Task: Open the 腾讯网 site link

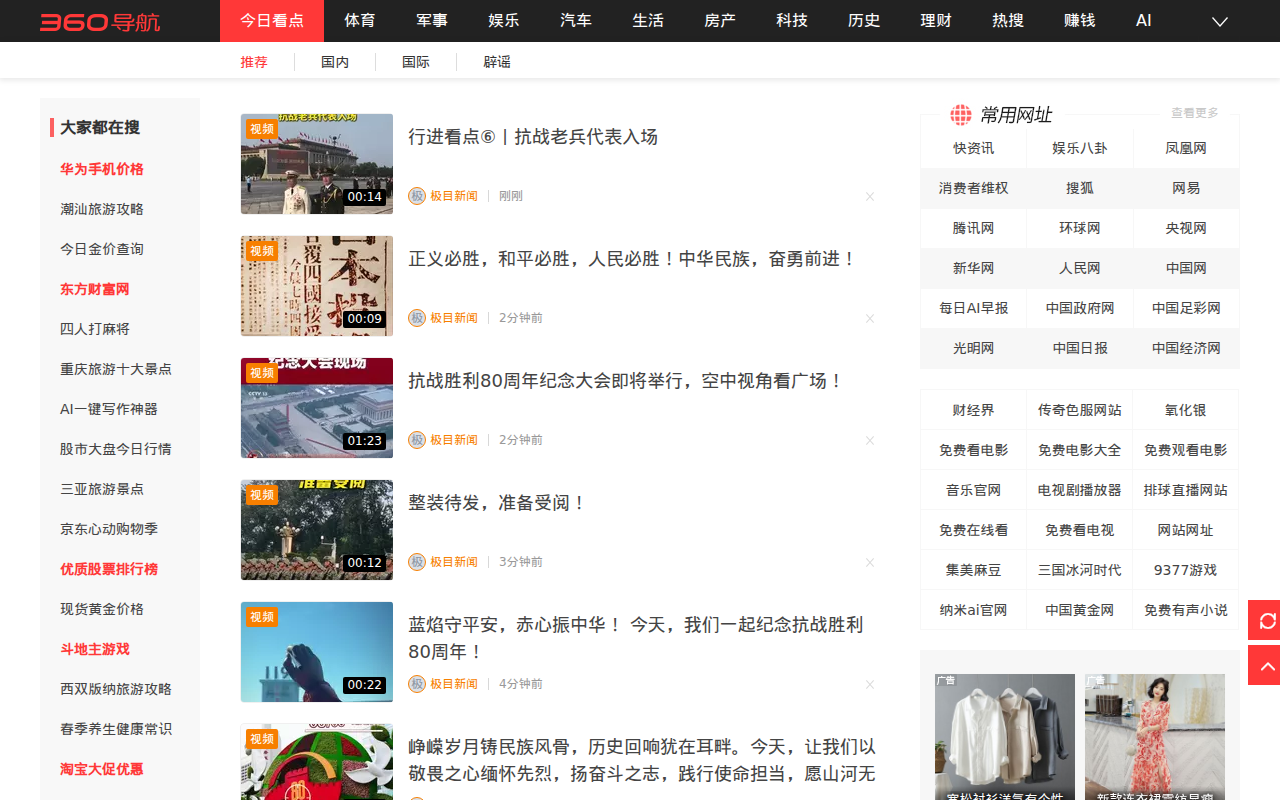Action: click(973, 228)
